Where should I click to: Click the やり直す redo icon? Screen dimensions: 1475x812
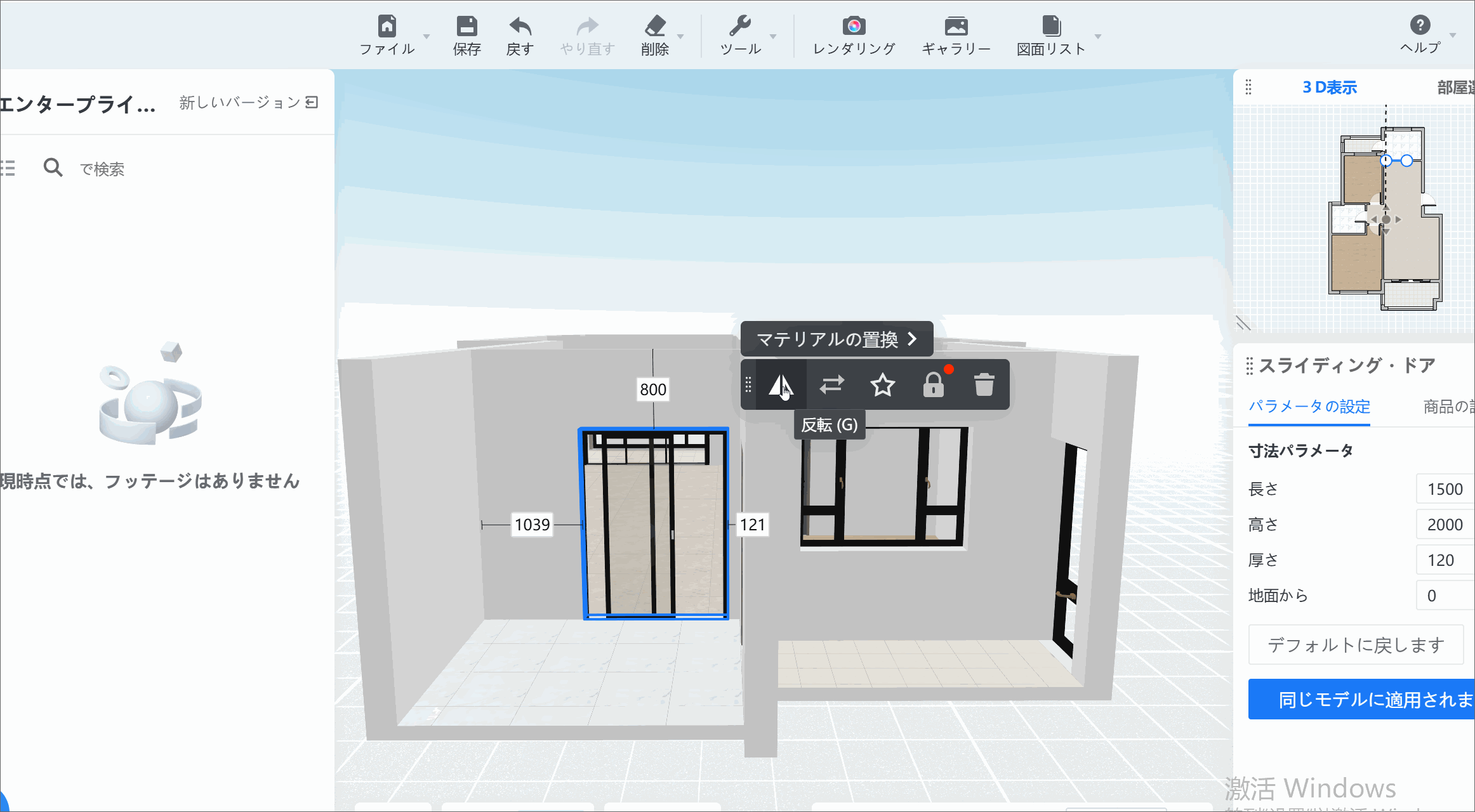point(588,27)
